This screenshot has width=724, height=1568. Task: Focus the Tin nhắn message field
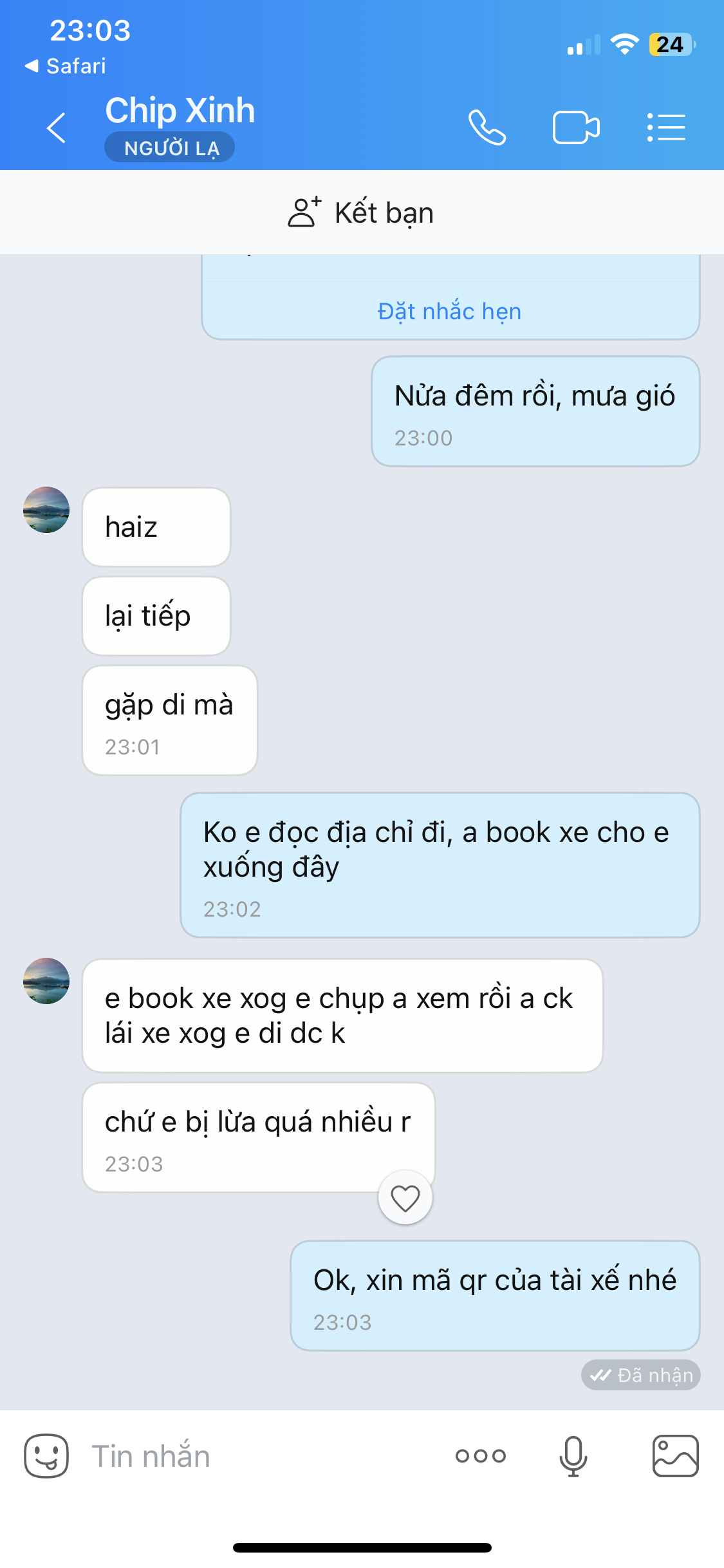click(257, 1456)
